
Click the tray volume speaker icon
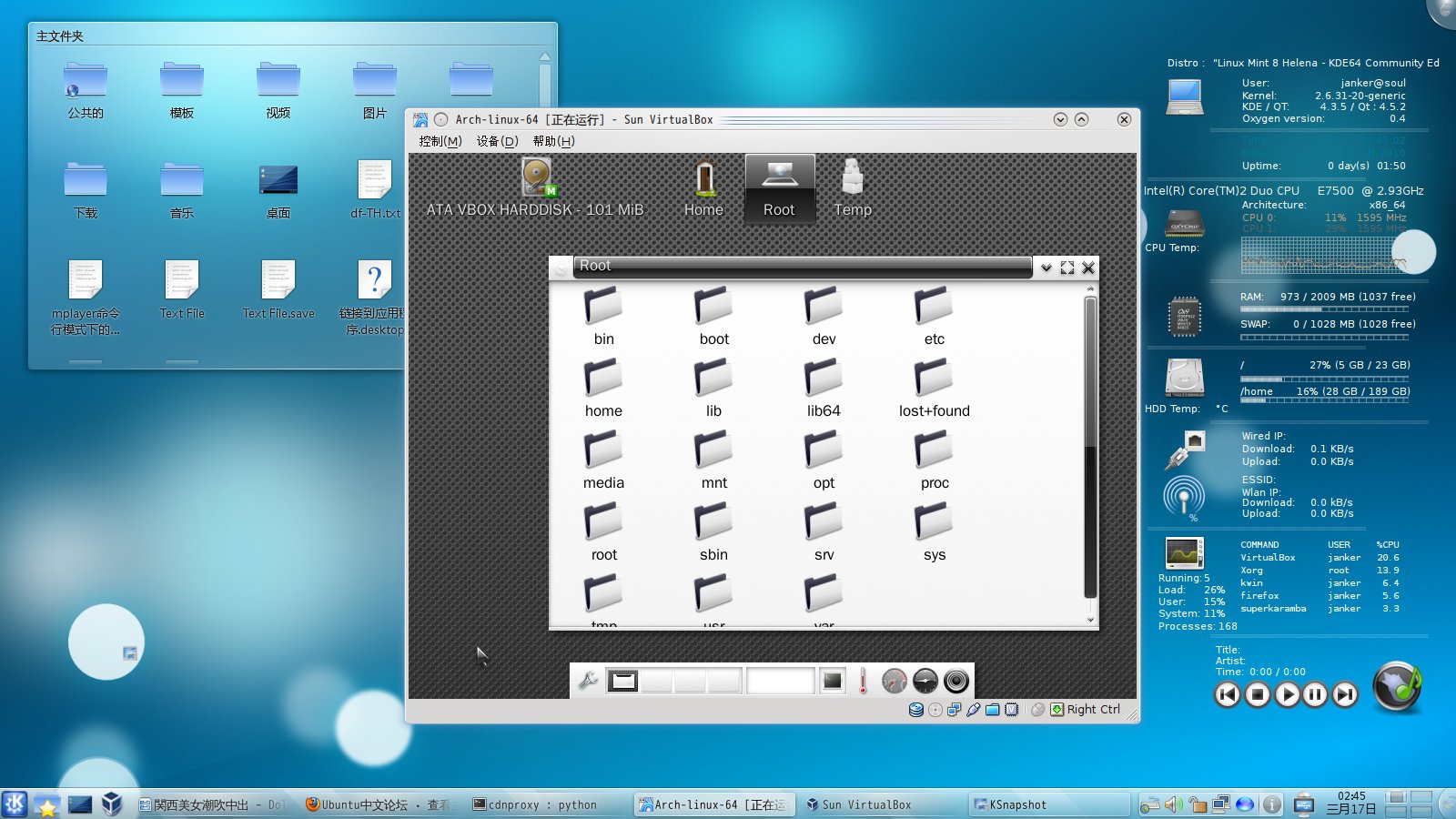pyautogui.click(x=1174, y=804)
